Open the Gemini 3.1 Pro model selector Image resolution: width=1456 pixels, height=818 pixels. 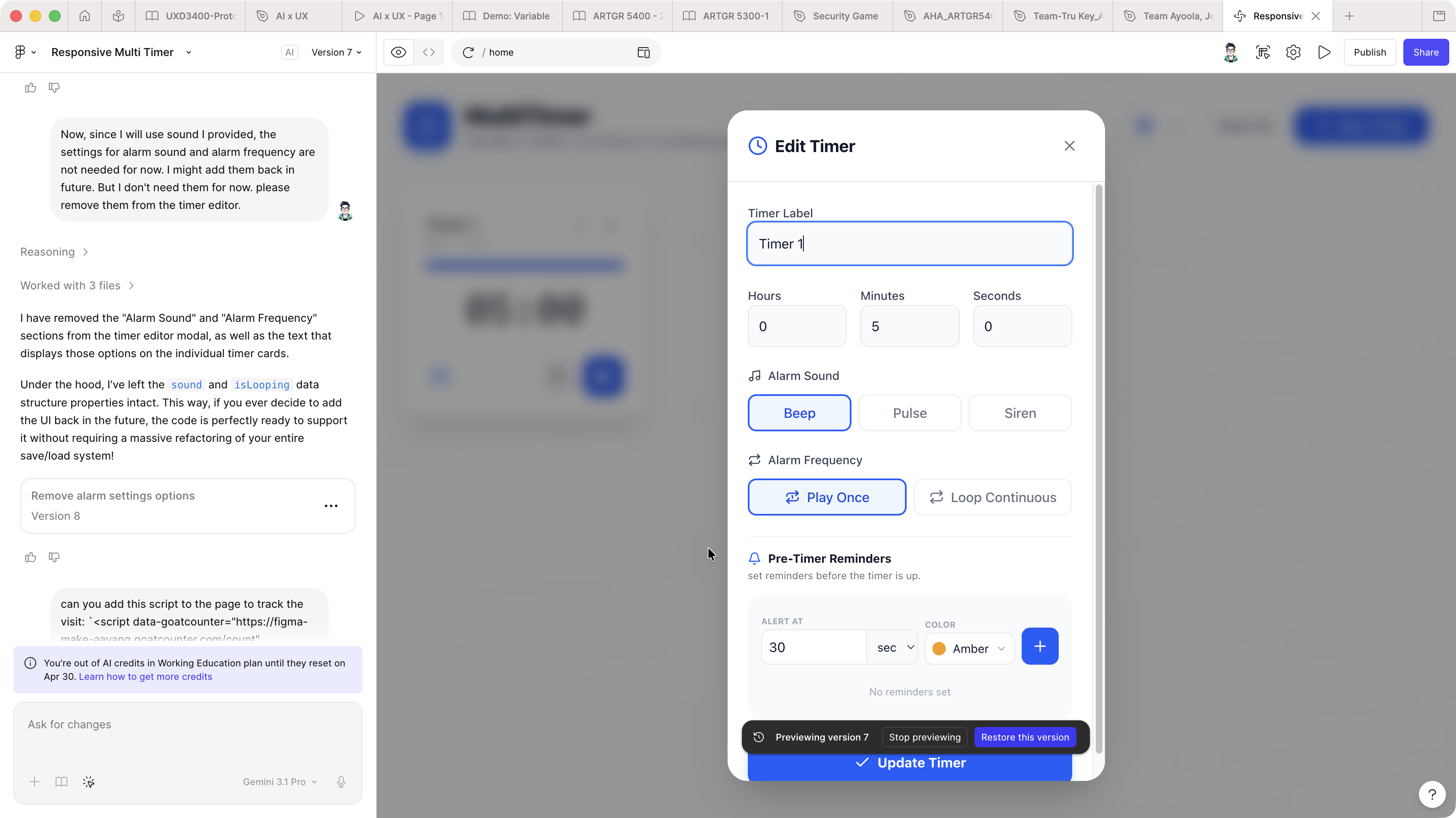pyautogui.click(x=280, y=782)
